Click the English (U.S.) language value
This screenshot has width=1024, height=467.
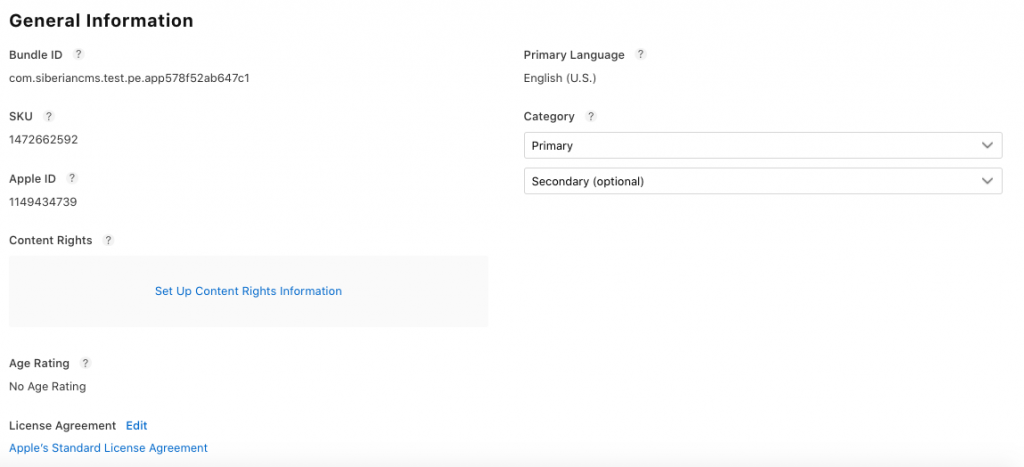click(x=560, y=78)
